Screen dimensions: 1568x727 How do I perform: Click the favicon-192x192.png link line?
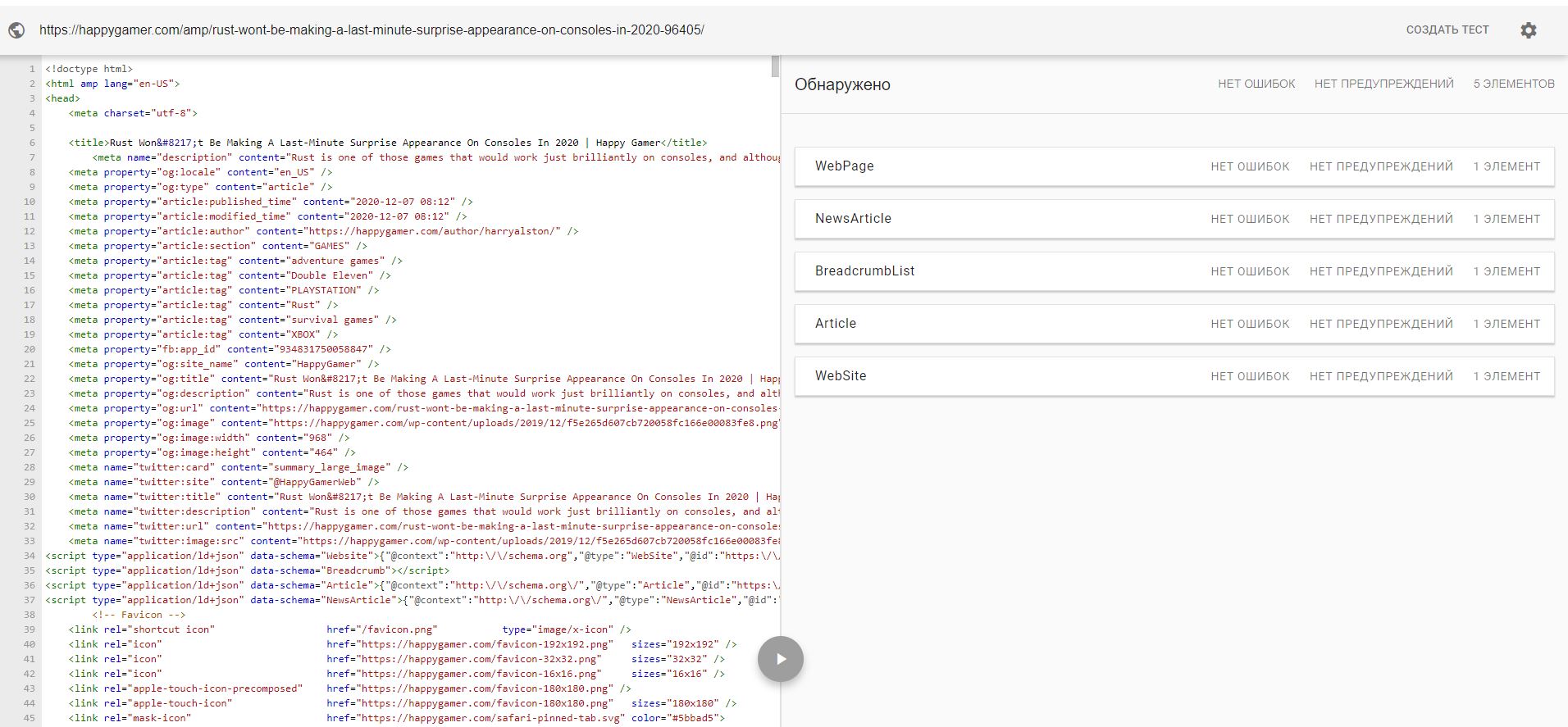pos(403,644)
